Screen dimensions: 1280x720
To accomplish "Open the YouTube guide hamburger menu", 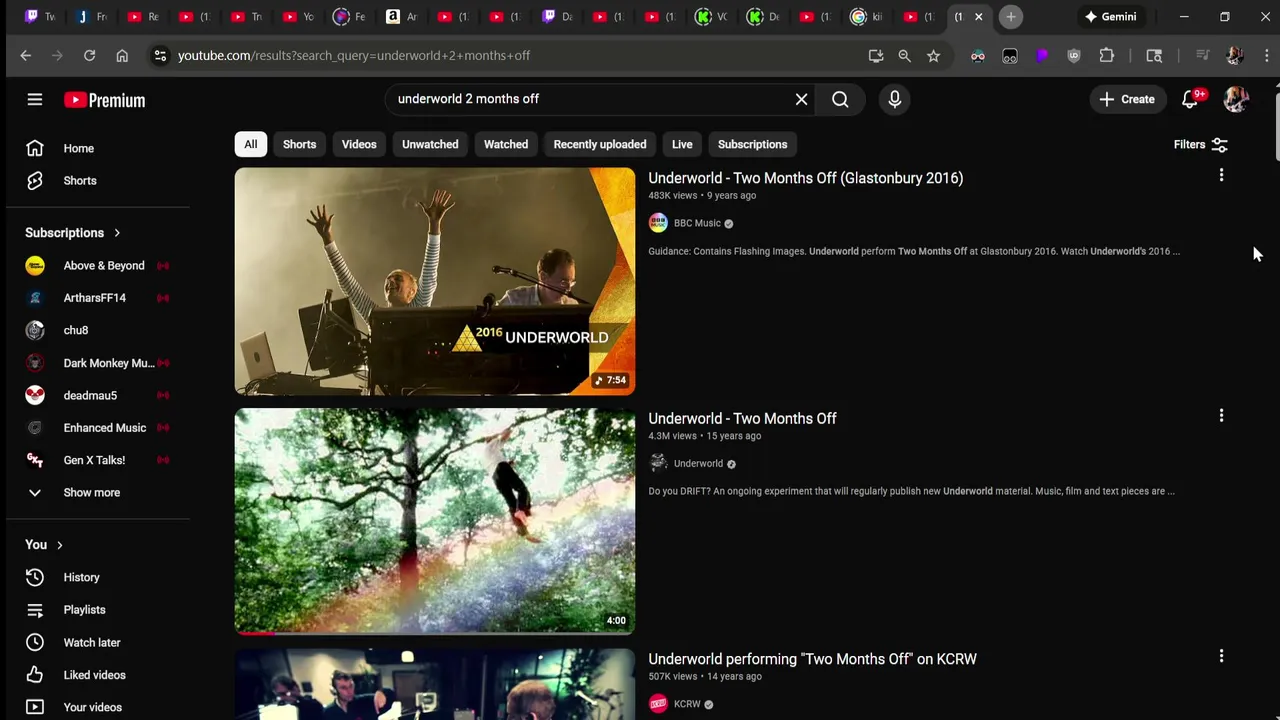I will pyautogui.click(x=35, y=99).
